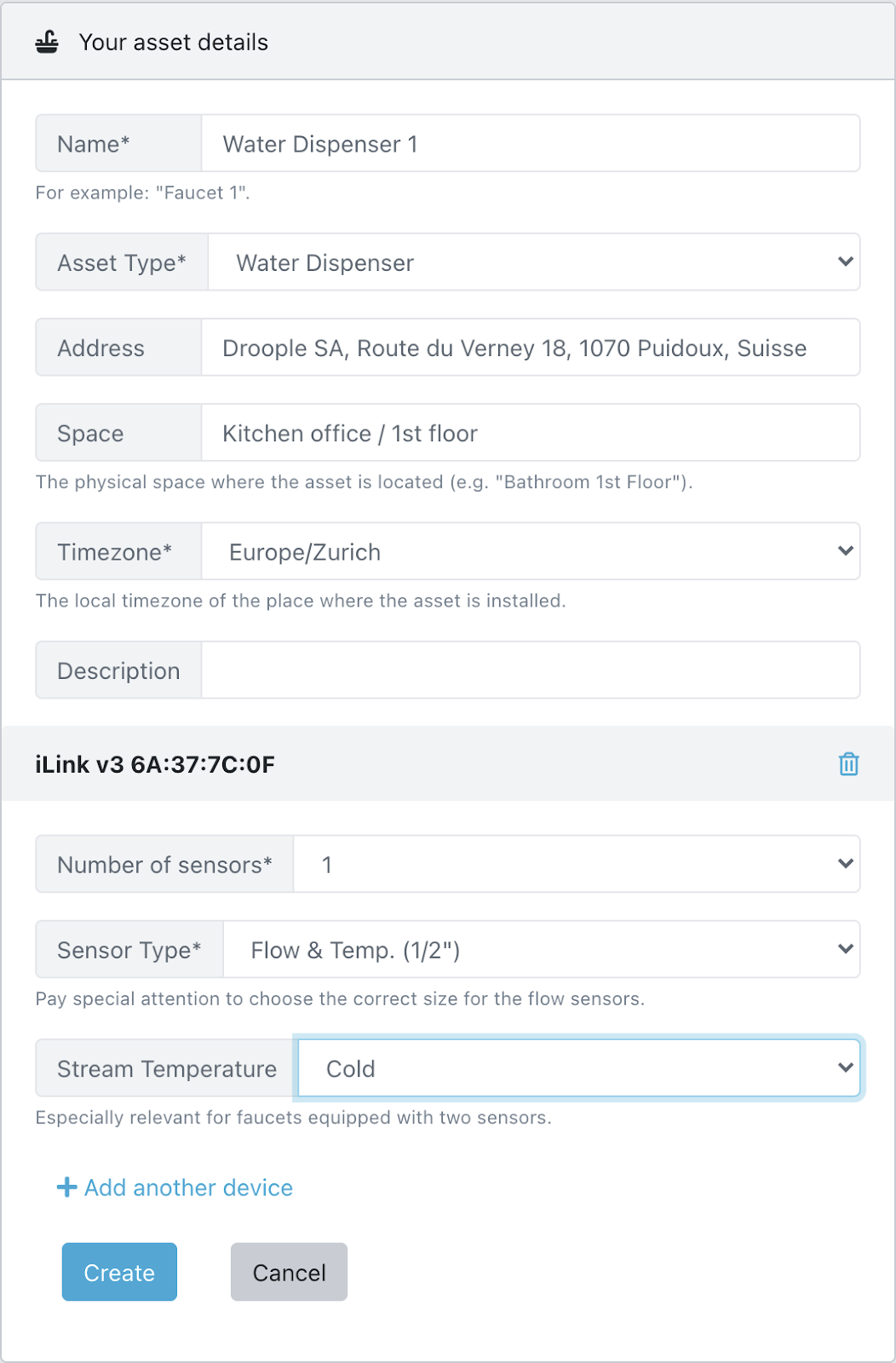Select the Sensor Type dropdown
This screenshot has height=1363, width=896.
[x=541, y=950]
